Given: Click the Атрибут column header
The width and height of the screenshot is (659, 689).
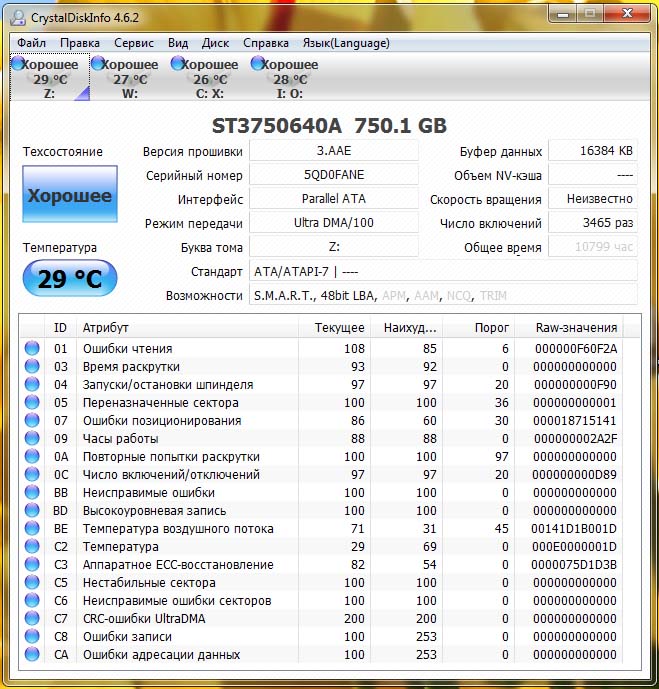Looking at the screenshot, I should point(187,327).
